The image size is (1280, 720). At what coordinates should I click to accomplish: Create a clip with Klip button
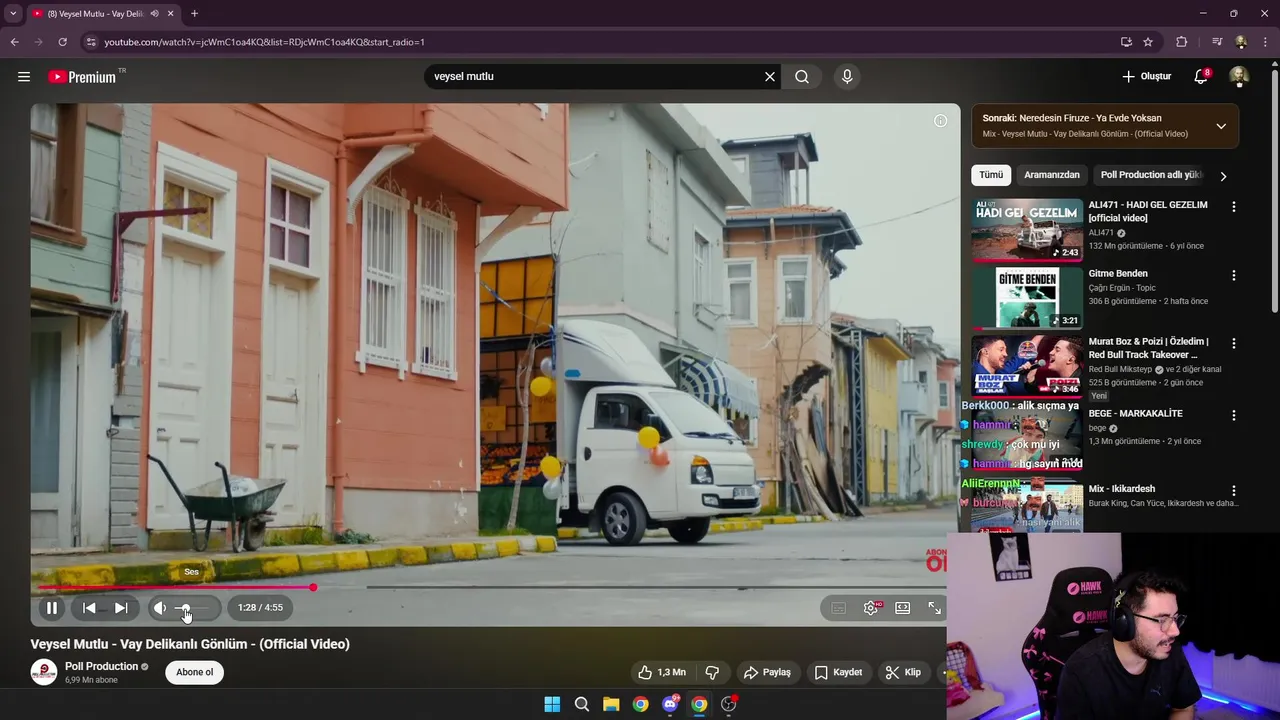[x=904, y=672]
